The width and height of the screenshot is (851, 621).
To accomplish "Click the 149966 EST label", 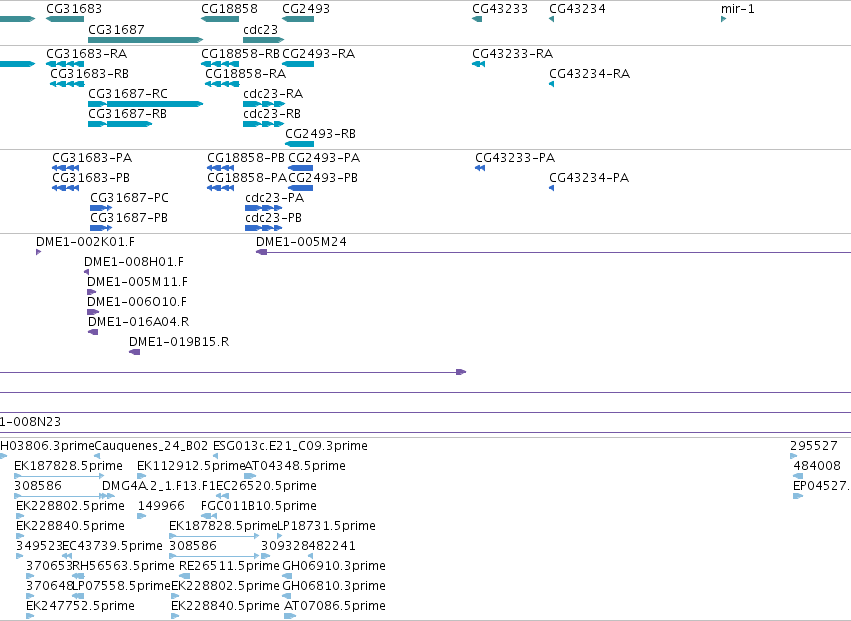I will pyautogui.click(x=161, y=506).
